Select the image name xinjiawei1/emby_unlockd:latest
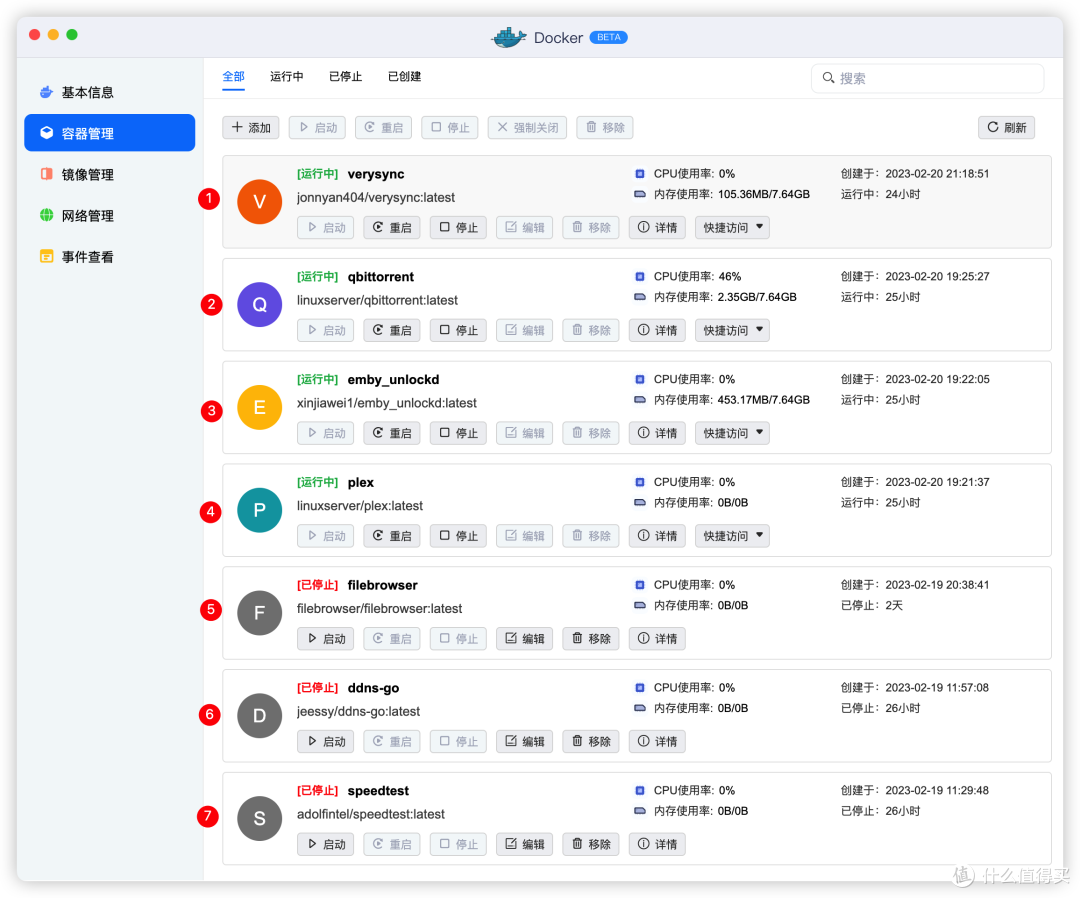 tap(387, 403)
